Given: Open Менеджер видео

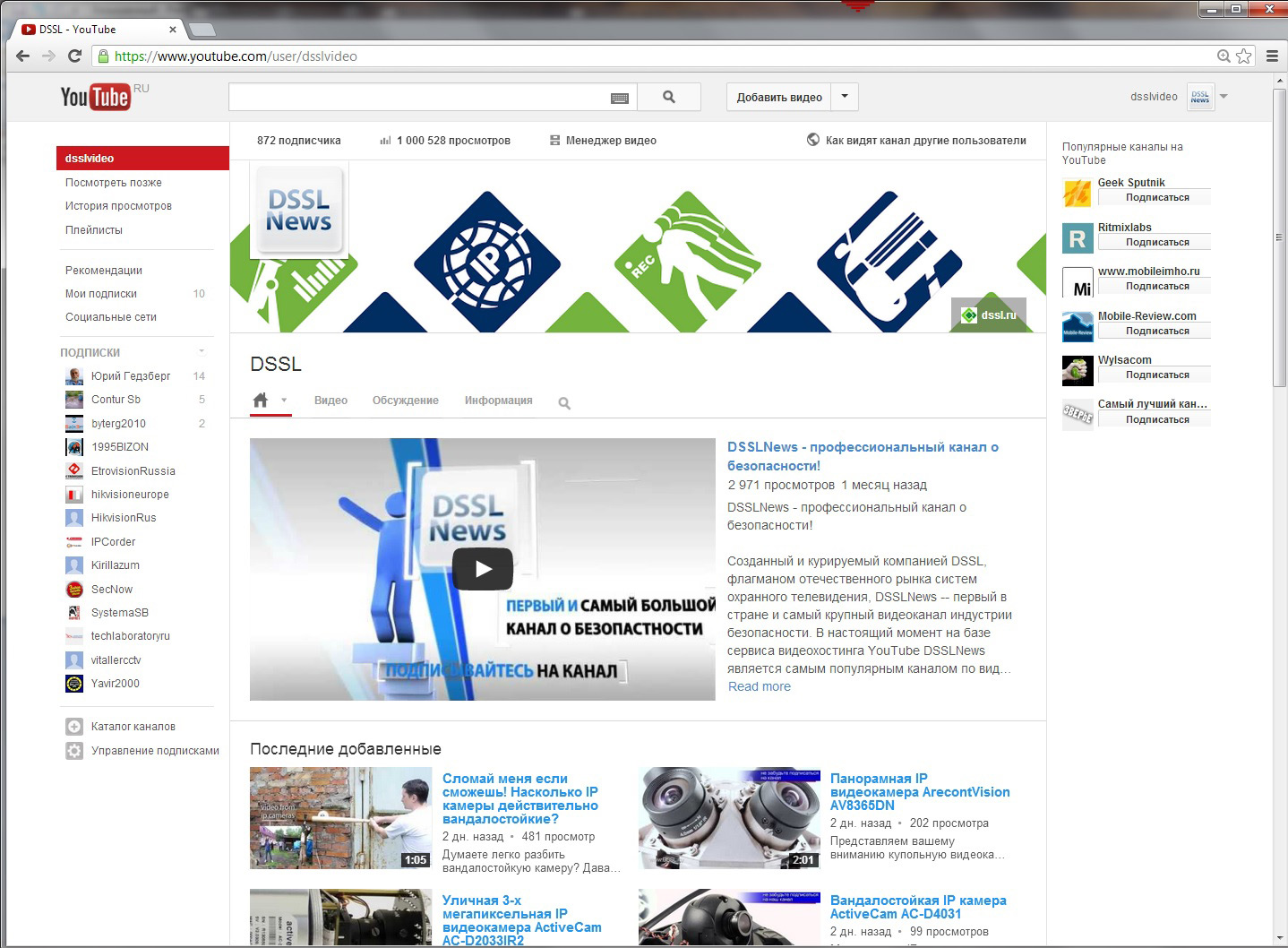Looking at the screenshot, I should (x=603, y=141).
